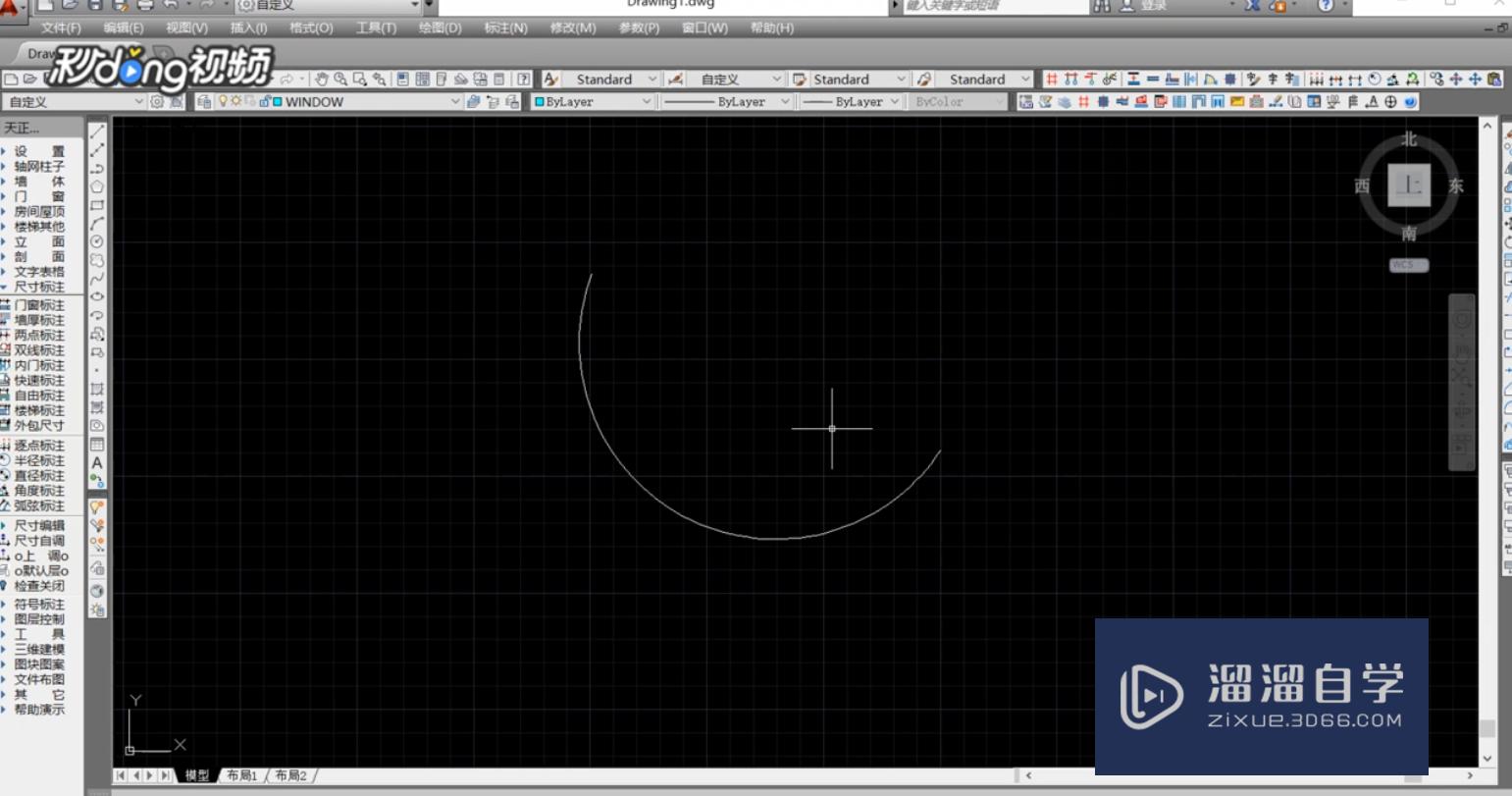The height and width of the screenshot is (796, 1512).
Task: Open the 自定义 workspace dropdown beside the gear
Action: pyautogui.click(x=138, y=101)
